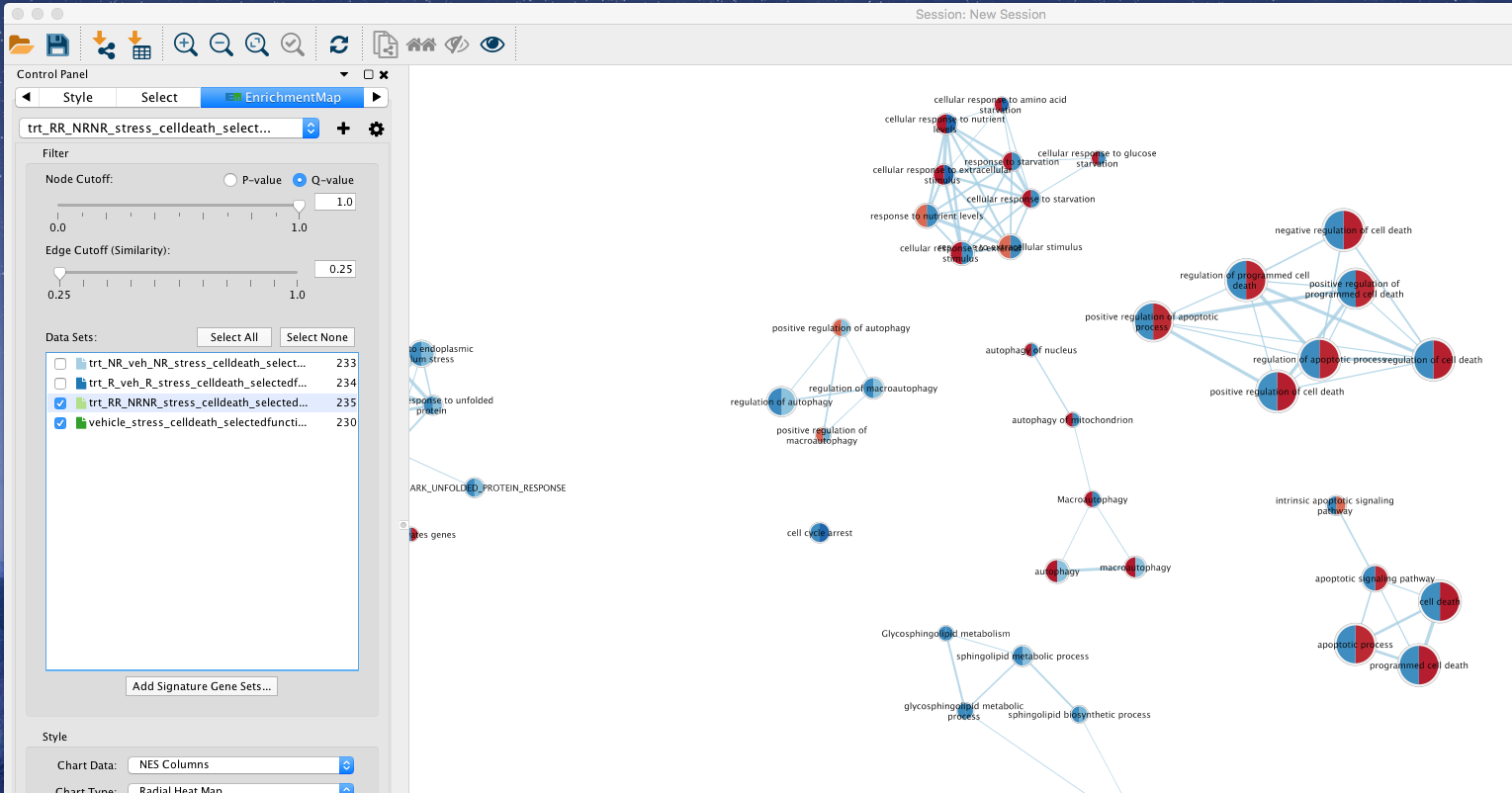Open the EnrichmentMap network selector dropdown
Image resolution: width=1512 pixels, height=793 pixels.
pos(310,128)
